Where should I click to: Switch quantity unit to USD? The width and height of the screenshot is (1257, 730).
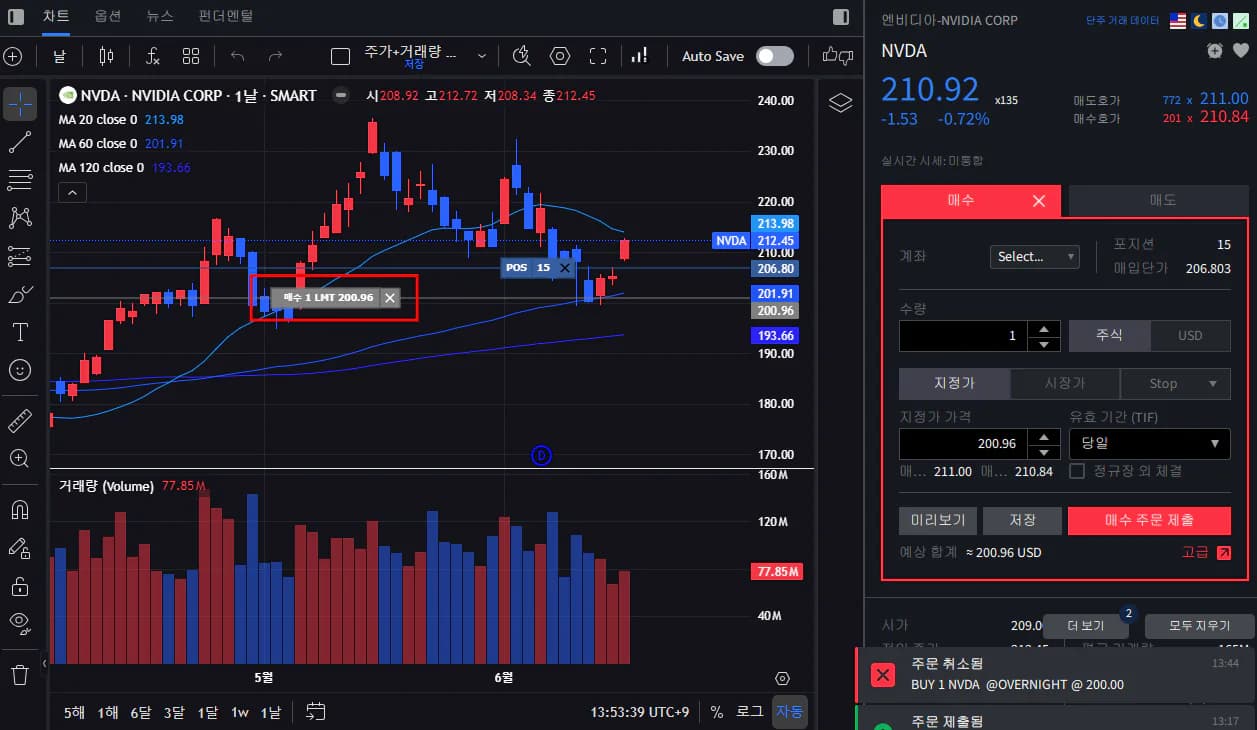coord(1190,336)
